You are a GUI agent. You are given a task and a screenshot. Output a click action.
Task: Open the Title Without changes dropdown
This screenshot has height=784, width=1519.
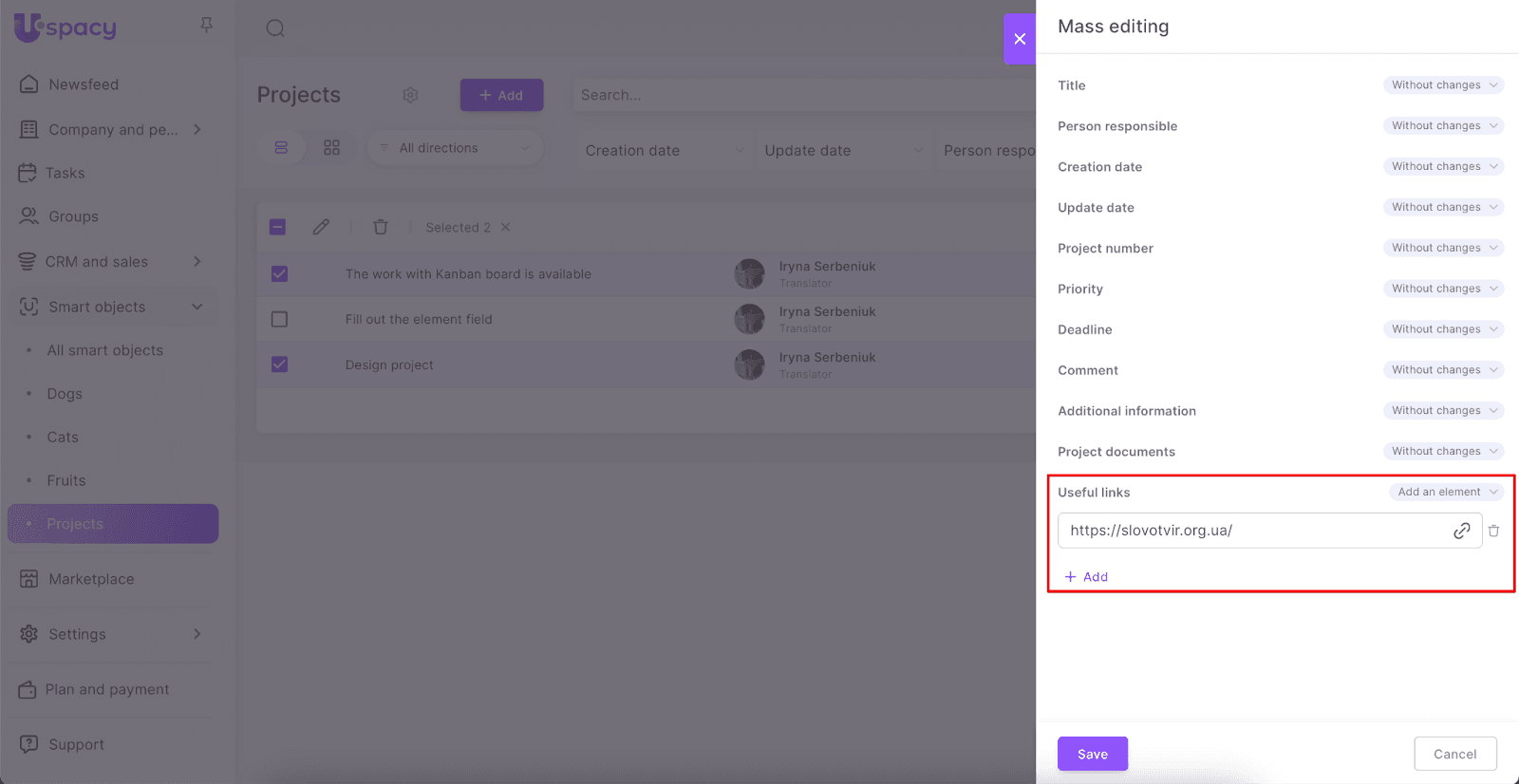tap(1443, 85)
